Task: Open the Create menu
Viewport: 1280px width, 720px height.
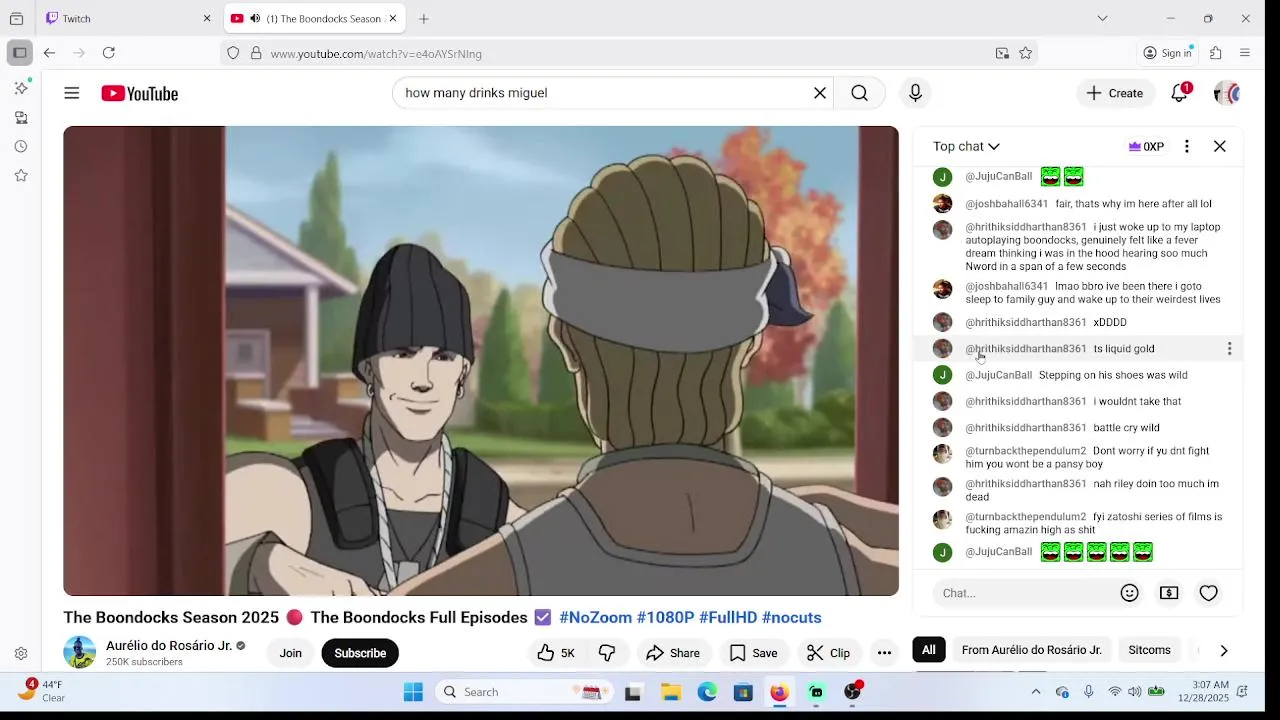Action: point(1115,93)
